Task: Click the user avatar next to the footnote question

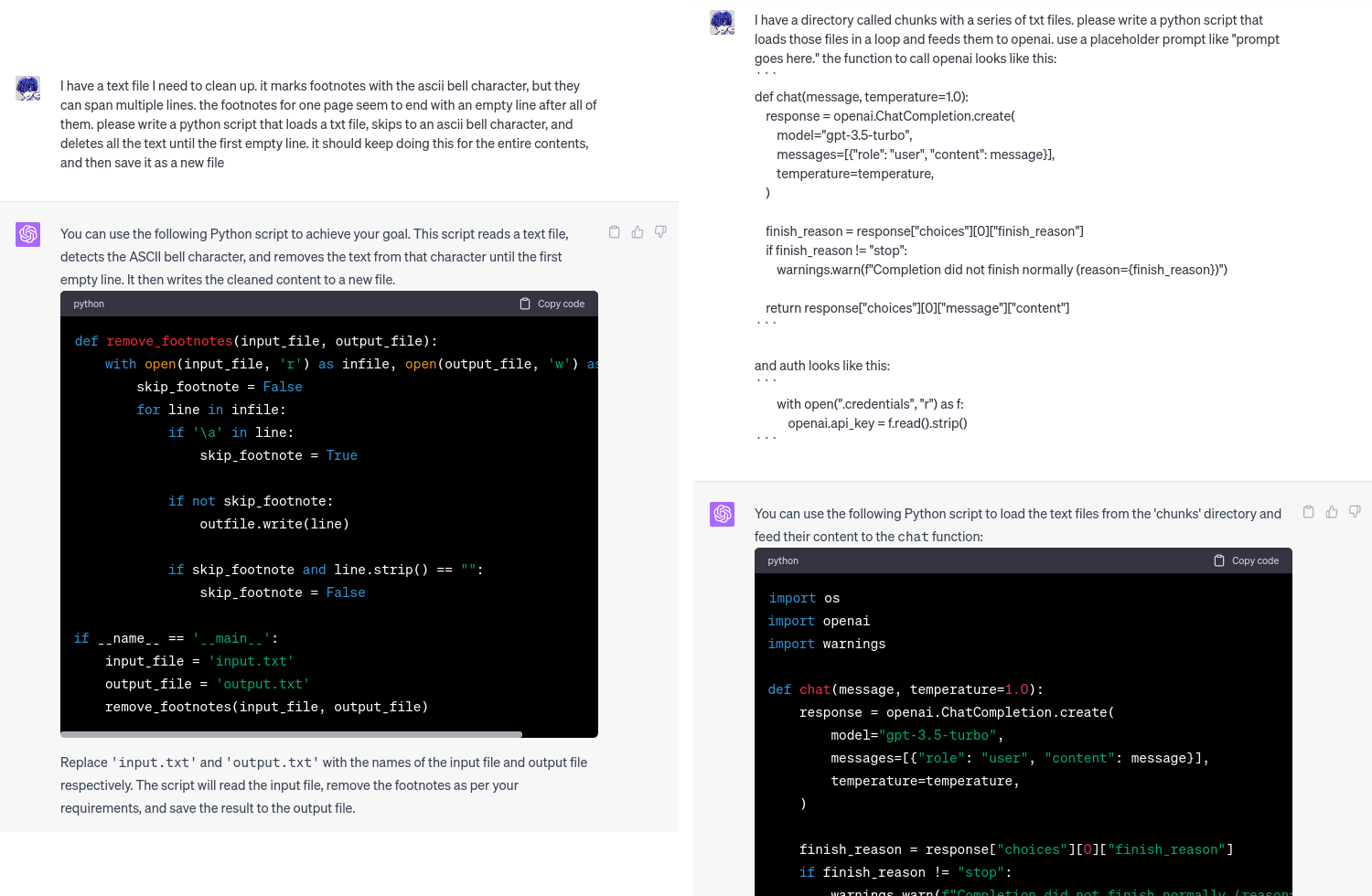Action: pos(27,88)
